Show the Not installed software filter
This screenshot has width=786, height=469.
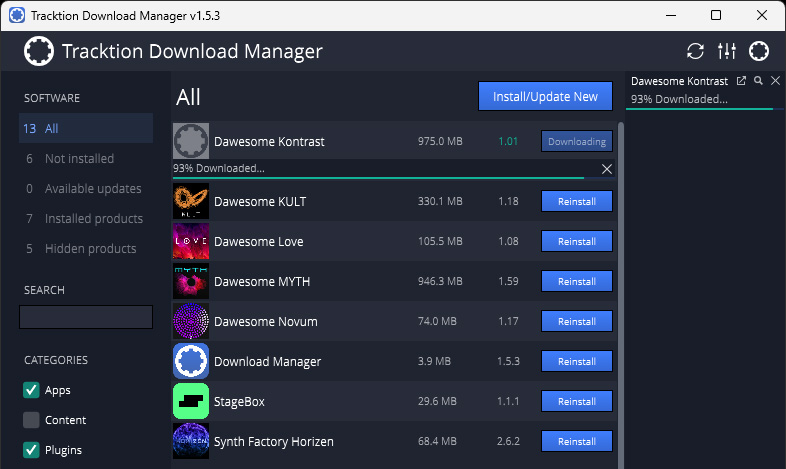(79, 158)
